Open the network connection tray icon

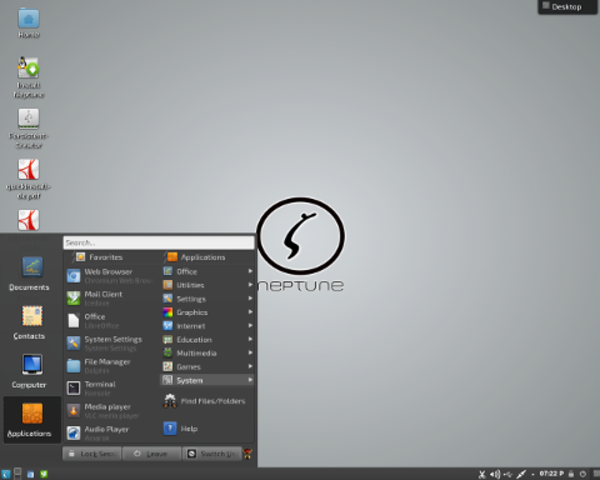pyautogui.click(x=521, y=474)
